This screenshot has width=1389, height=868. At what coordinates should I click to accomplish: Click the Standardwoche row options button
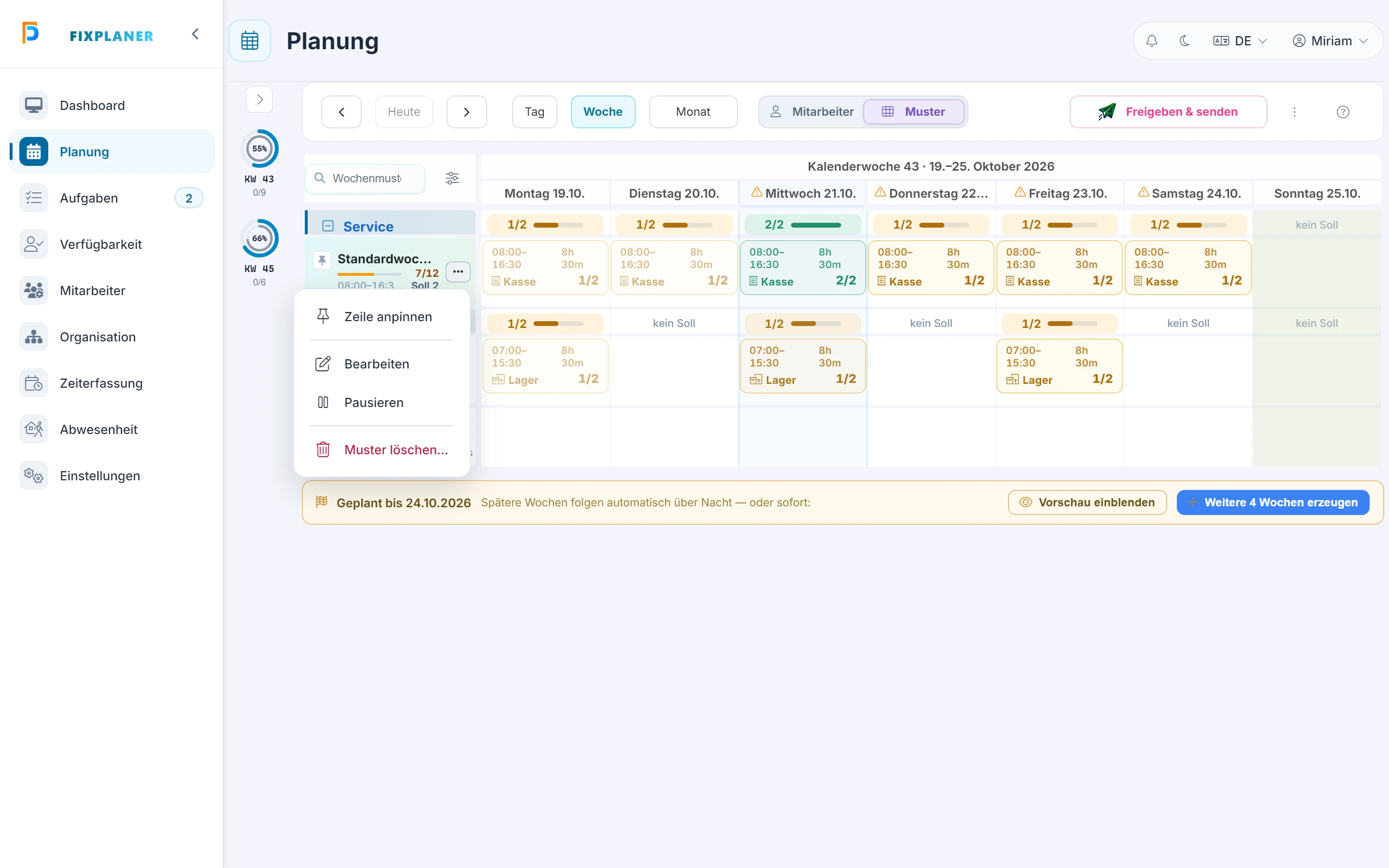458,271
